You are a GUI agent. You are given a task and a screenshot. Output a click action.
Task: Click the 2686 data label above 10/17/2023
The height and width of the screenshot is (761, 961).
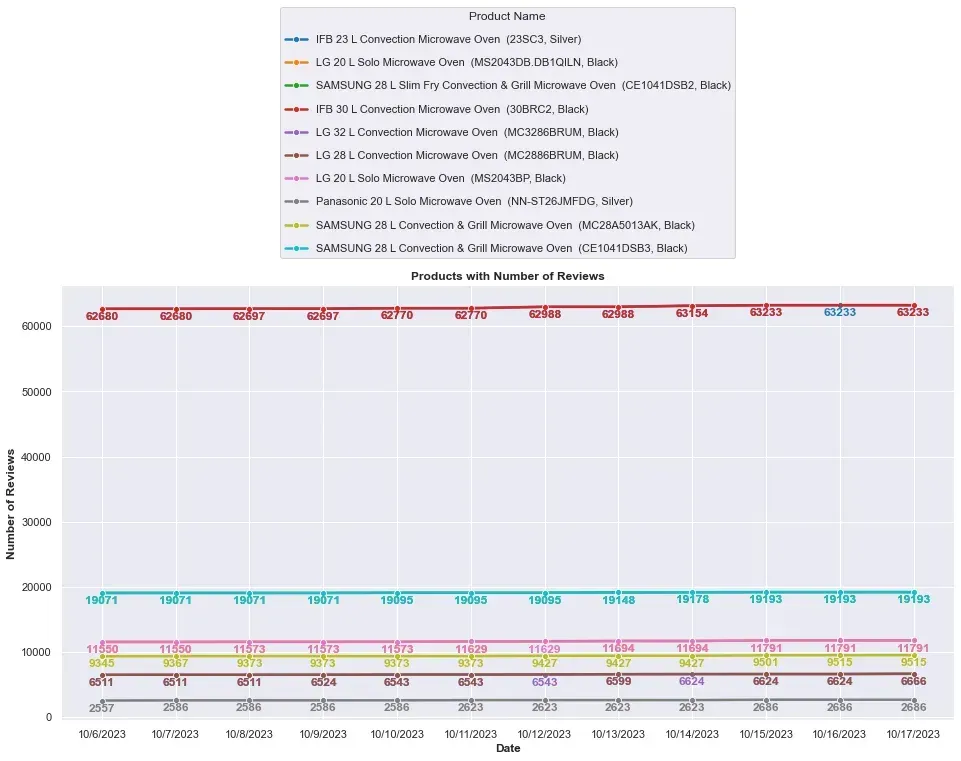click(913, 707)
